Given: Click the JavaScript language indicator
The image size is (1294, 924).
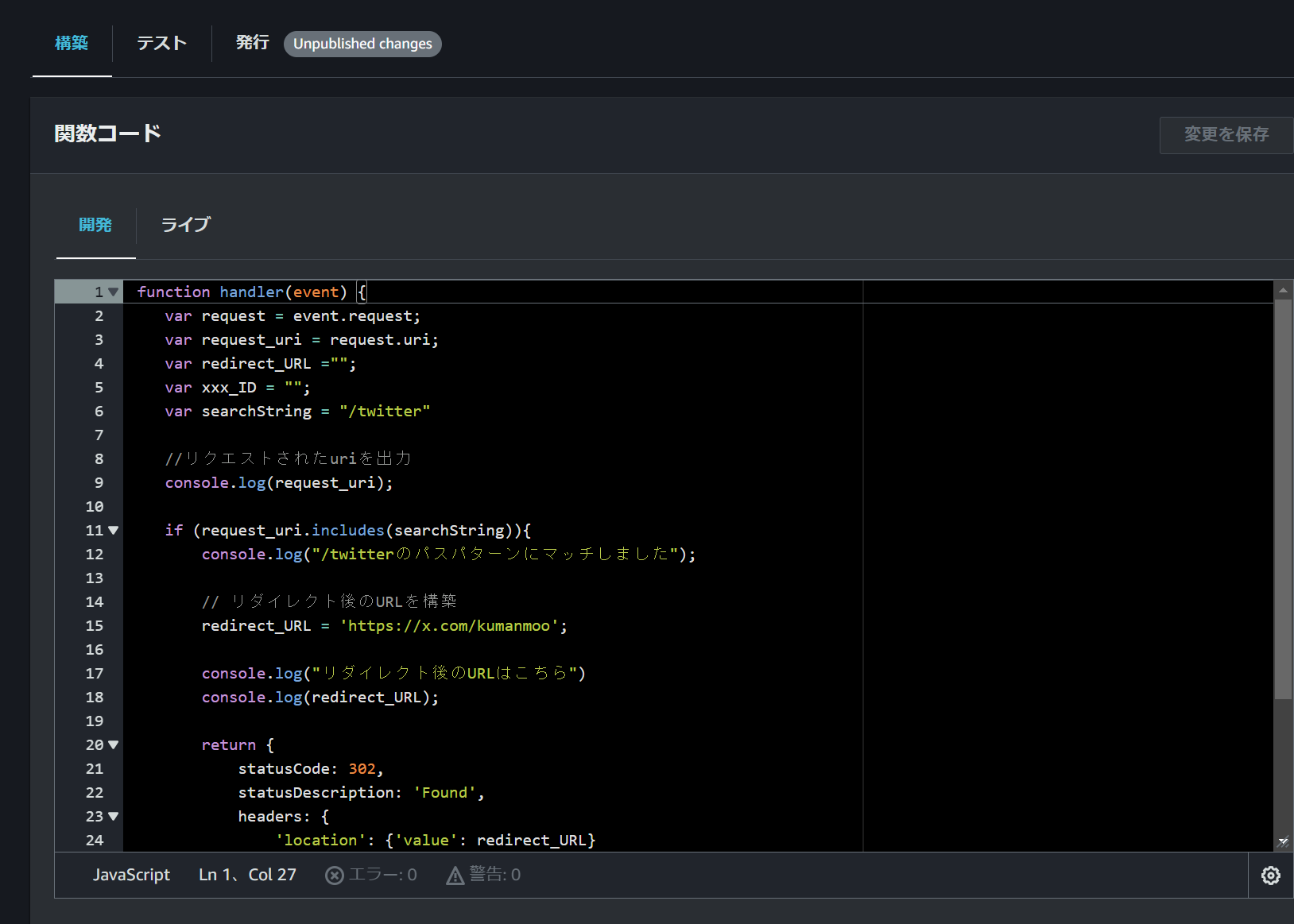Looking at the screenshot, I should click(131, 875).
